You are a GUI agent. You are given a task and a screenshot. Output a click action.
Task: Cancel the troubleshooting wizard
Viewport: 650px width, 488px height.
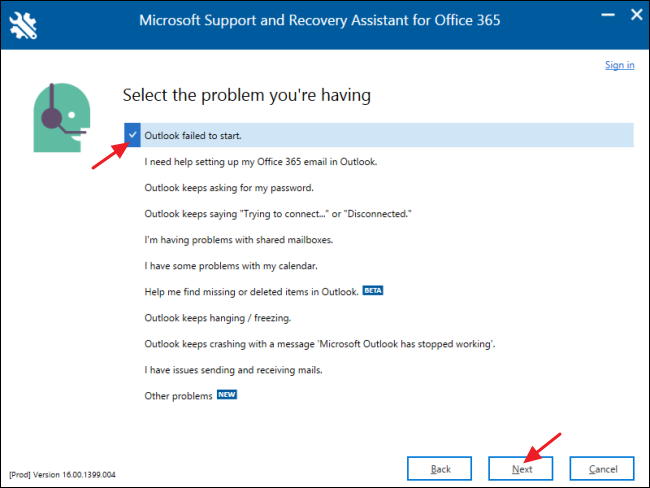tap(602, 468)
